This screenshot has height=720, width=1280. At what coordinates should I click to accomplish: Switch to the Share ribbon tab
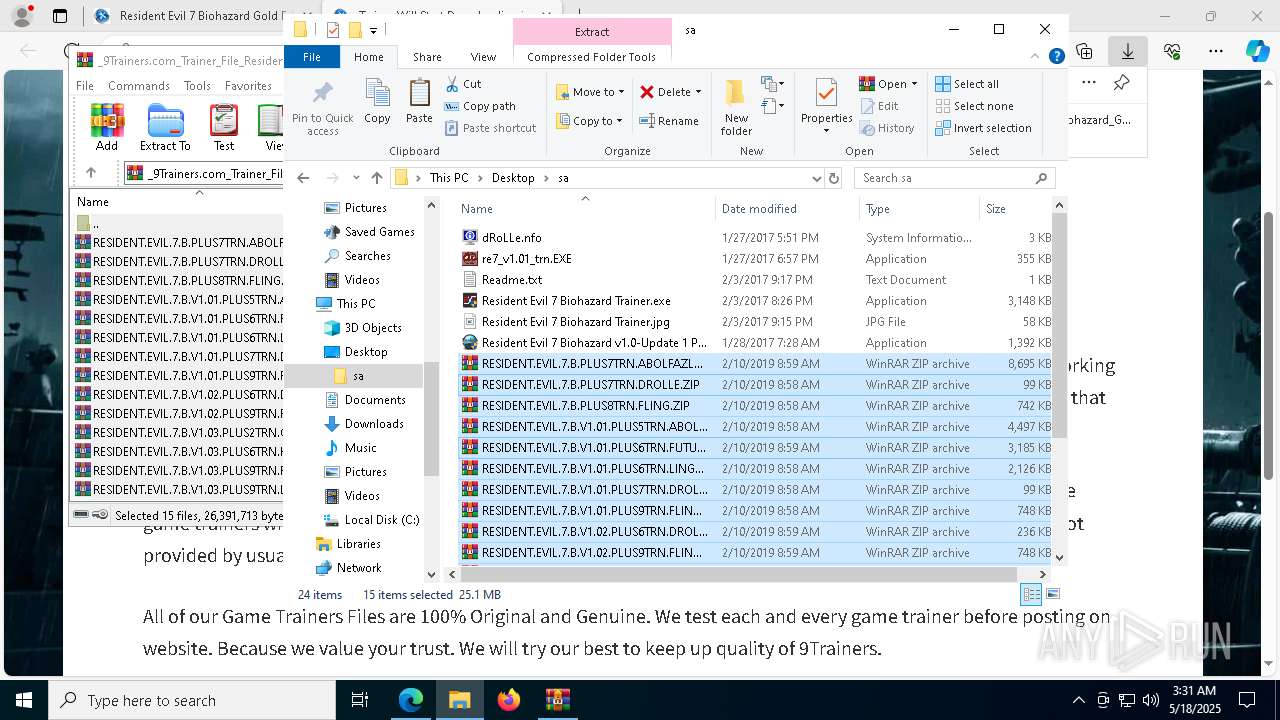click(427, 57)
